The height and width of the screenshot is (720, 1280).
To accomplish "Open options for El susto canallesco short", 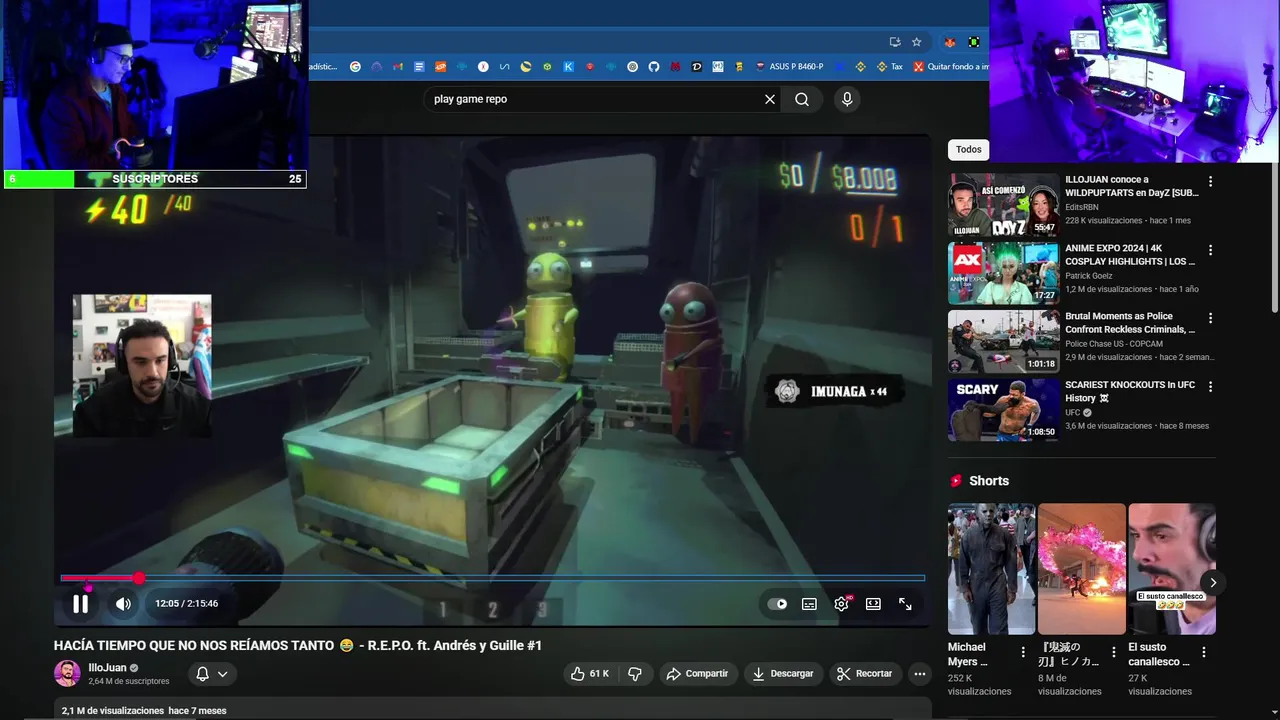I will click(x=1204, y=652).
